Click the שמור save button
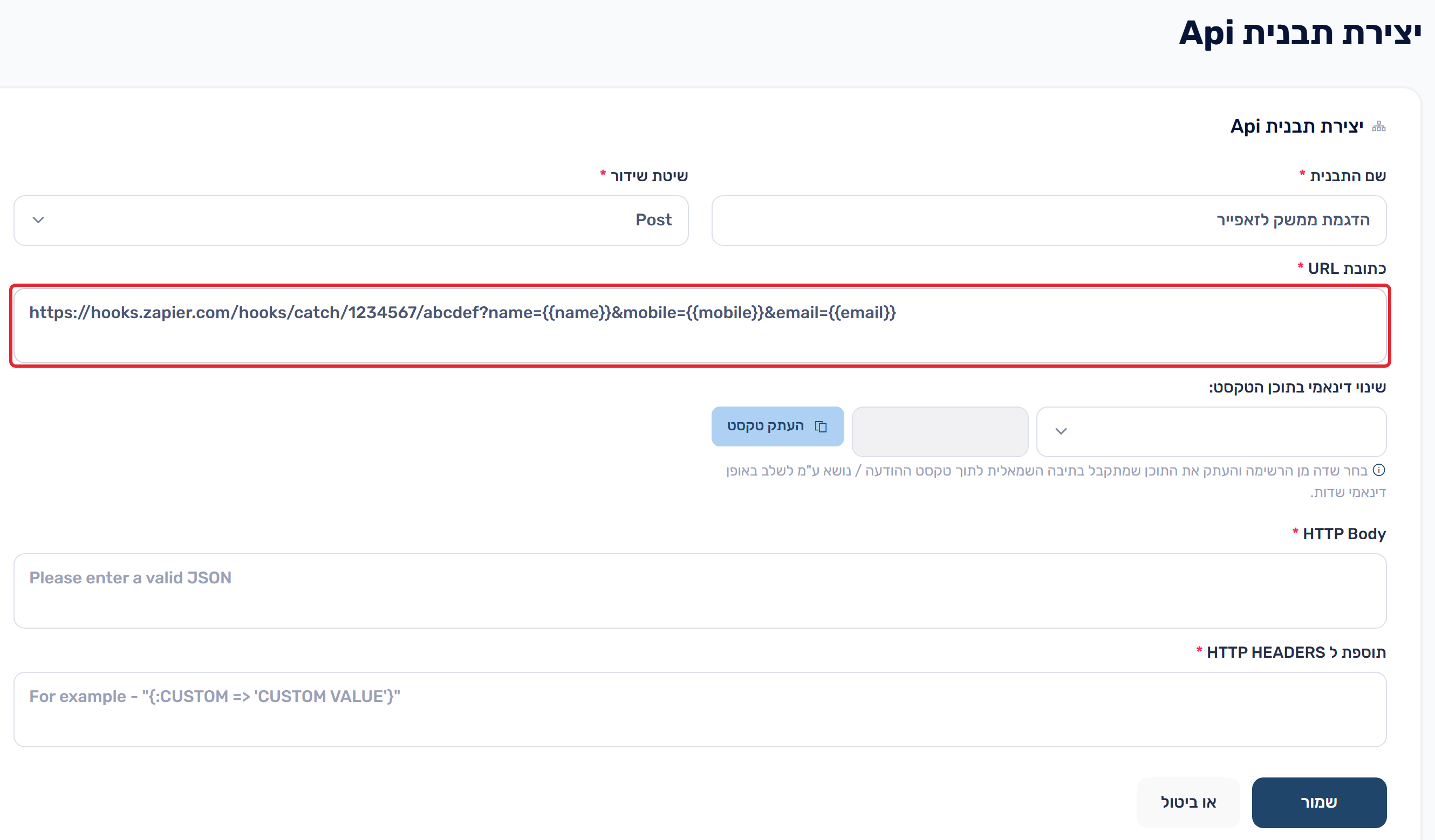Image resolution: width=1435 pixels, height=840 pixels. click(x=1319, y=802)
